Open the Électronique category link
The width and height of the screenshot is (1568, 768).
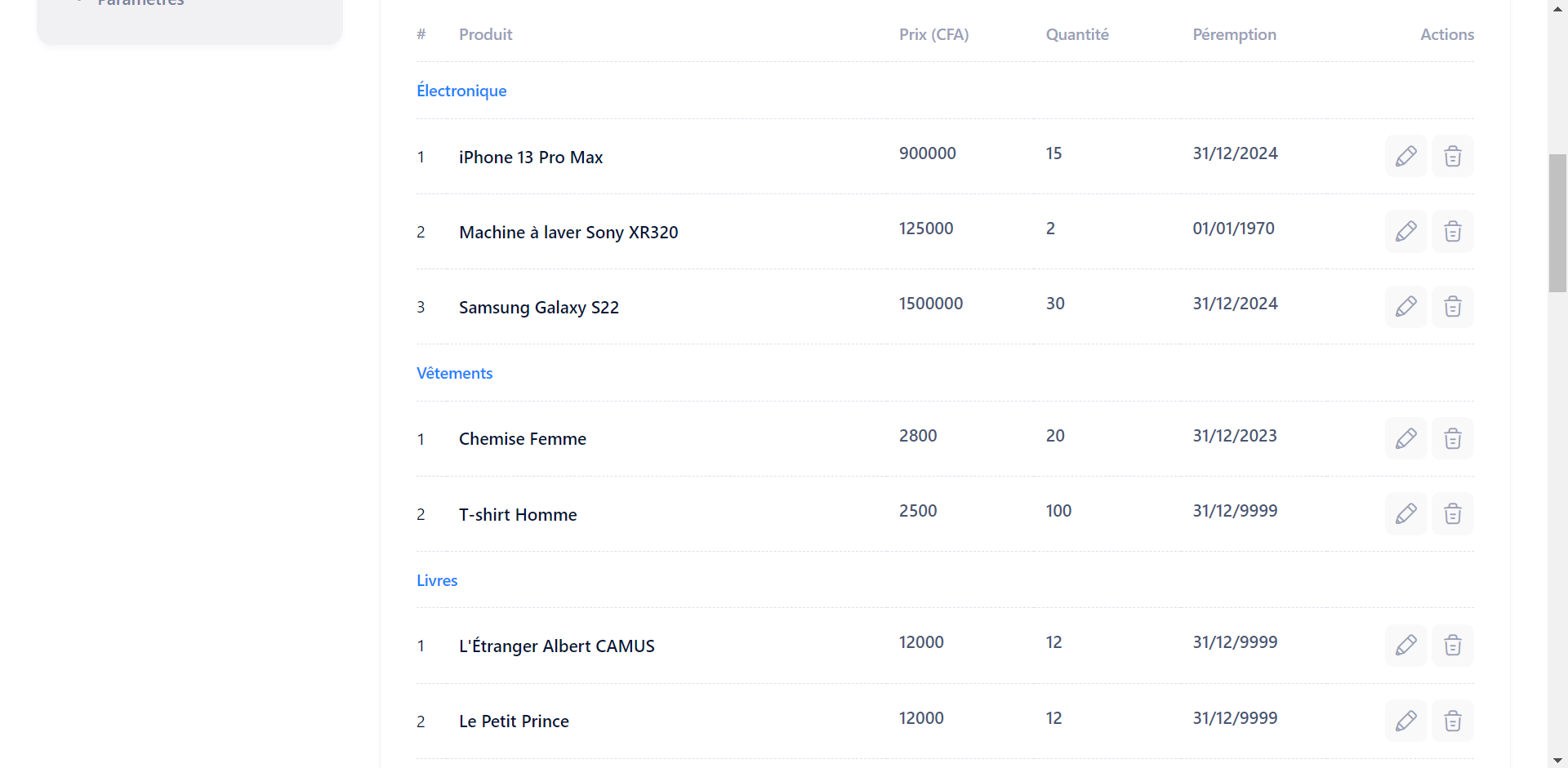461,91
